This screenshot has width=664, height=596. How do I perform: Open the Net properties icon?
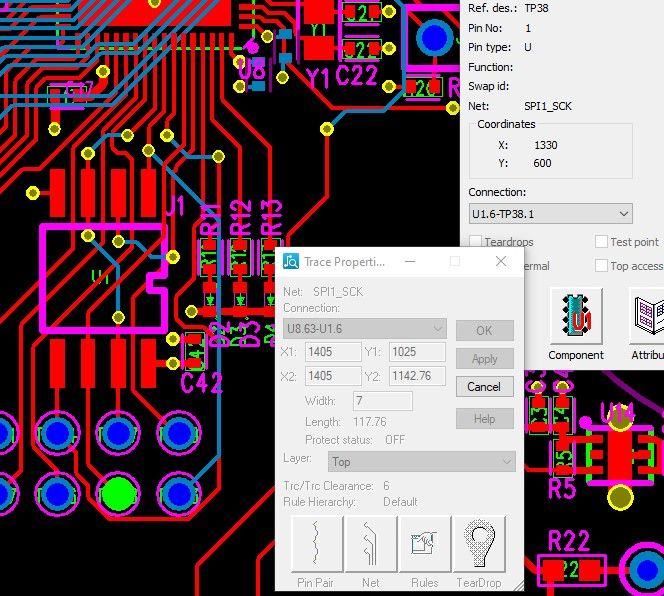[371, 544]
